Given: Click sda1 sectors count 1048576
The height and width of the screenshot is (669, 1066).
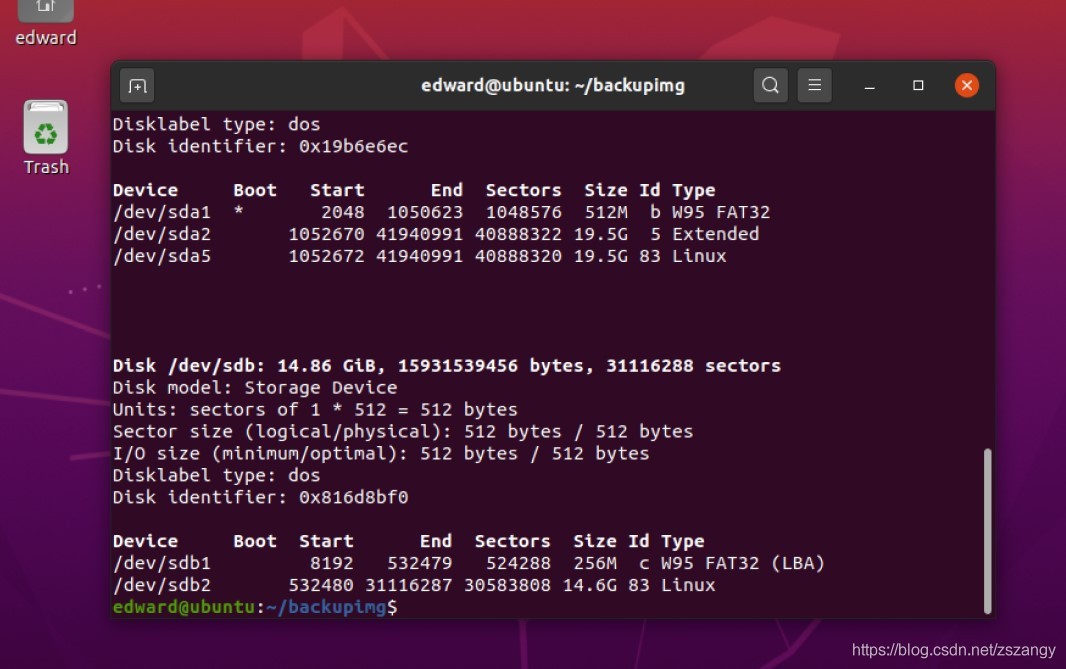Looking at the screenshot, I should tap(523, 212).
